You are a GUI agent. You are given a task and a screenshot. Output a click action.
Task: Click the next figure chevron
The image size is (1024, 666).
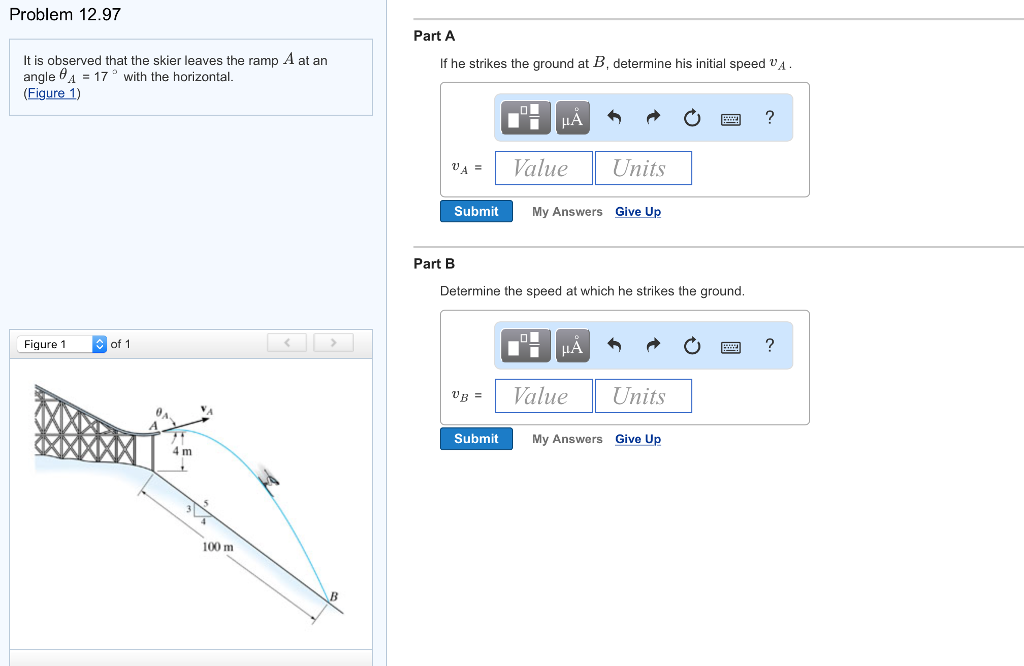(x=332, y=342)
